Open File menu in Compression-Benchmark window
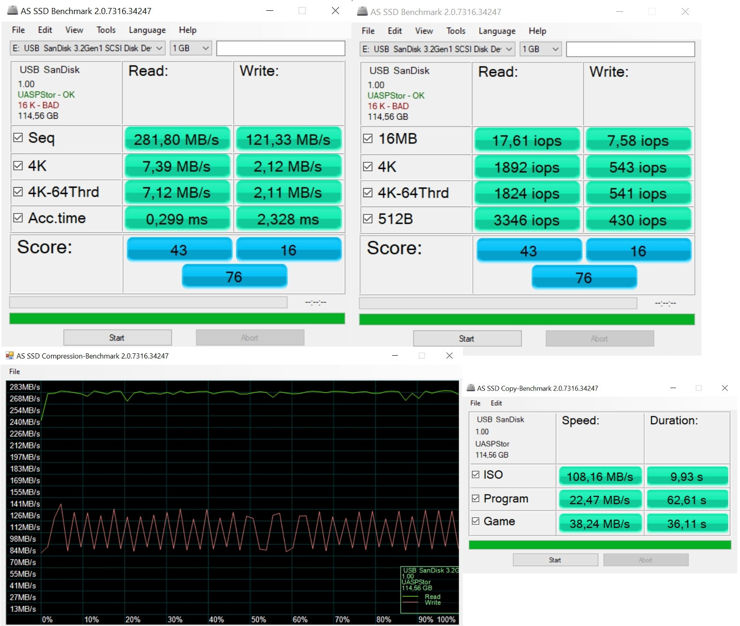 click(15, 372)
